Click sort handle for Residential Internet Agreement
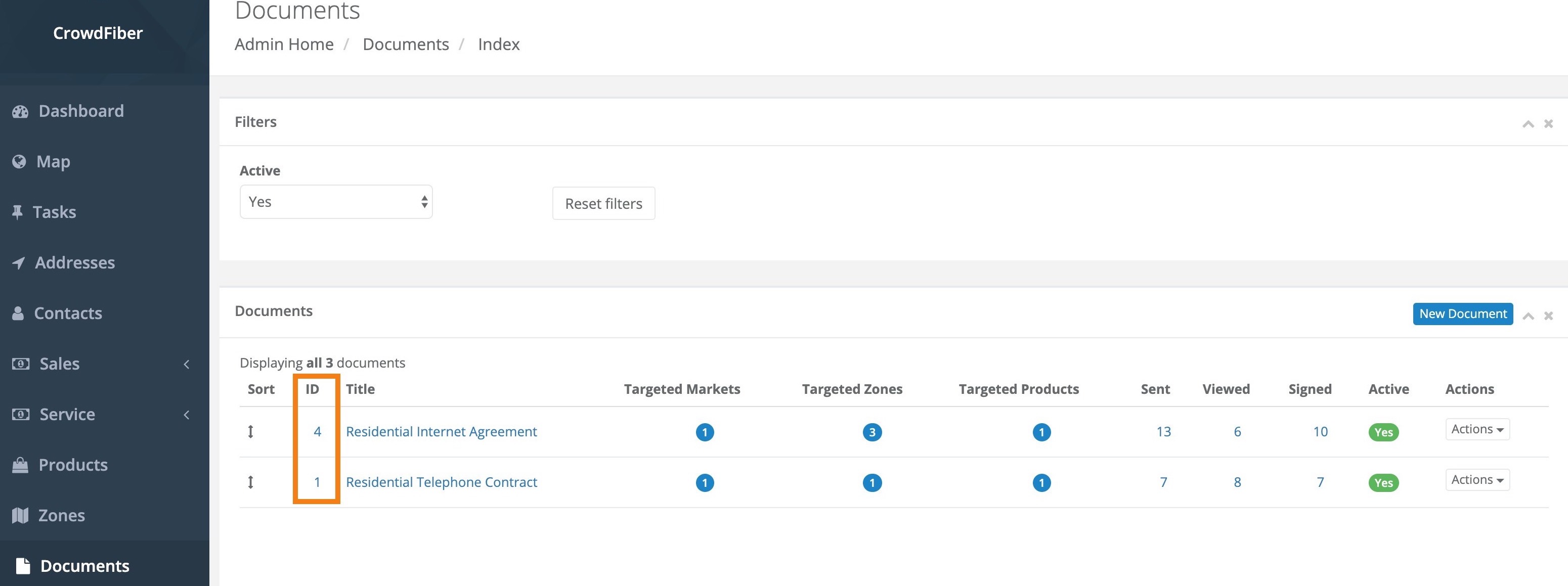 [x=250, y=431]
